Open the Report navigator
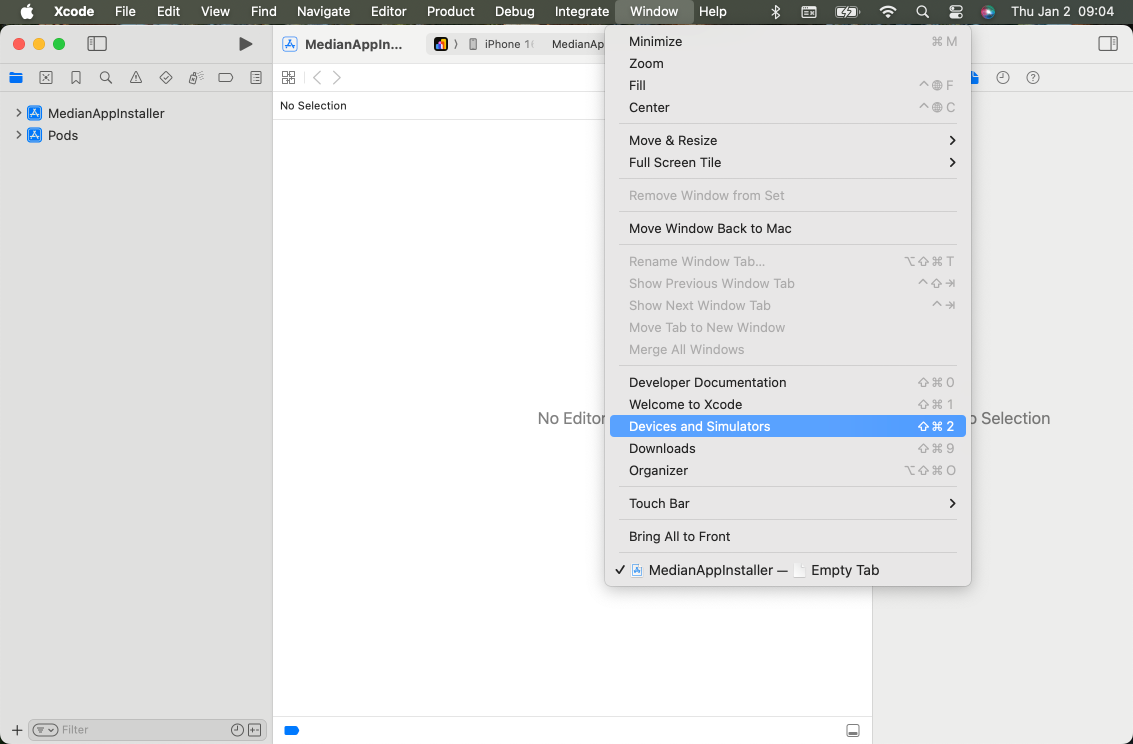This screenshot has height=744, width=1133. click(256, 77)
